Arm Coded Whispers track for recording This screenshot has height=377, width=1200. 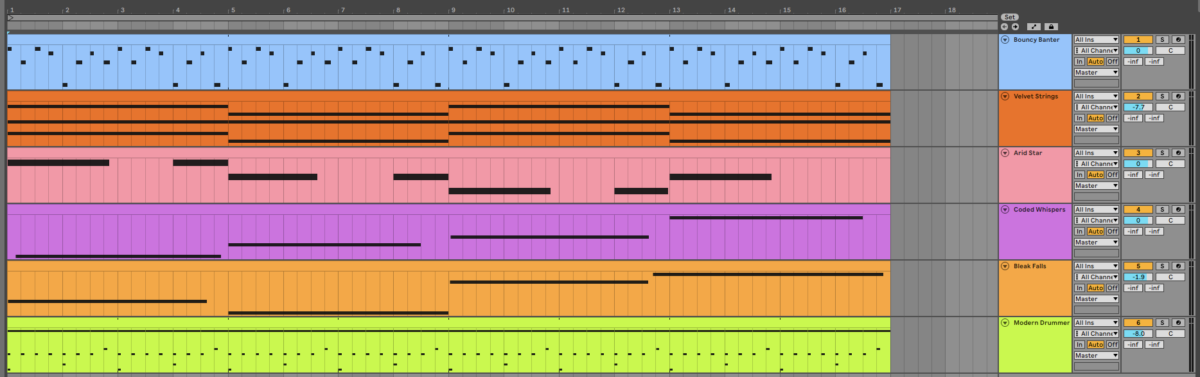pos(1178,209)
